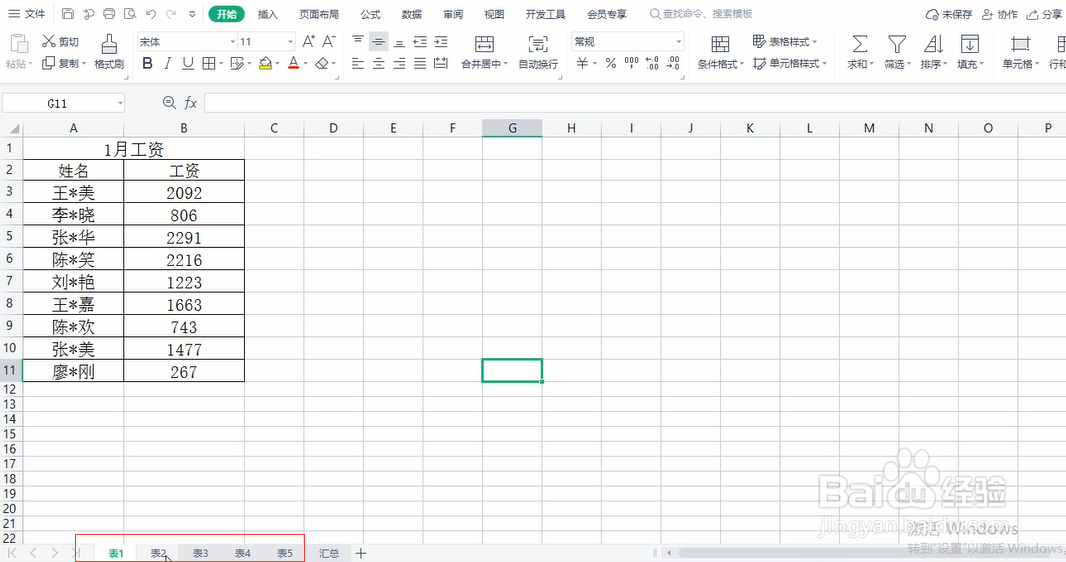The height and width of the screenshot is (562, 1066).
Task: Align text right horizontally
Action: click(400, 63)
